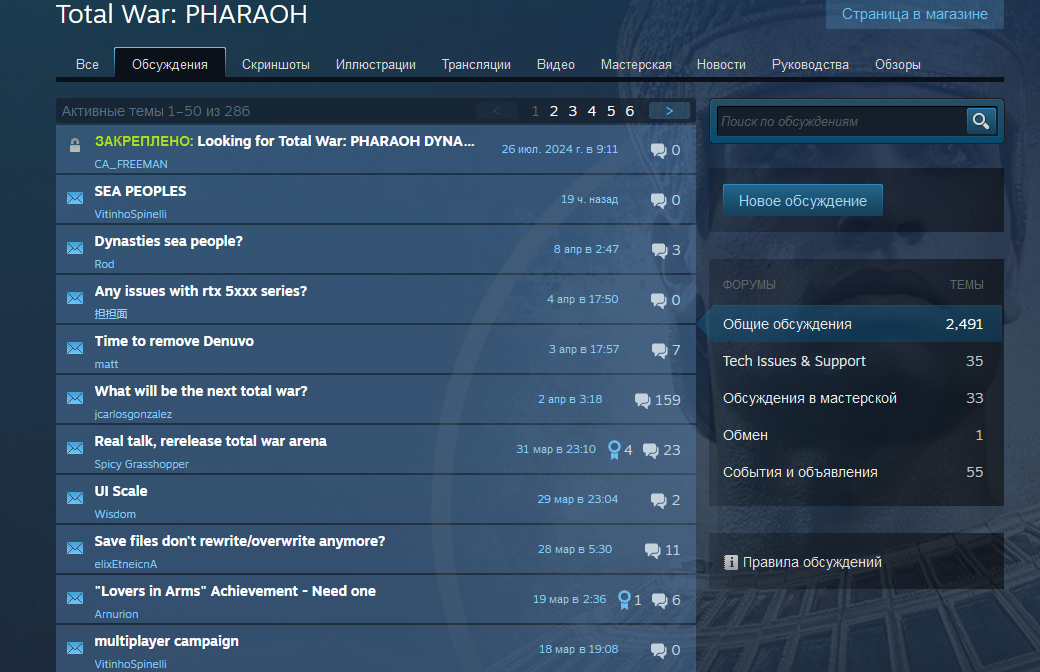Click the magnifier search icon button

pyautogui.click(x=981, y=121)
